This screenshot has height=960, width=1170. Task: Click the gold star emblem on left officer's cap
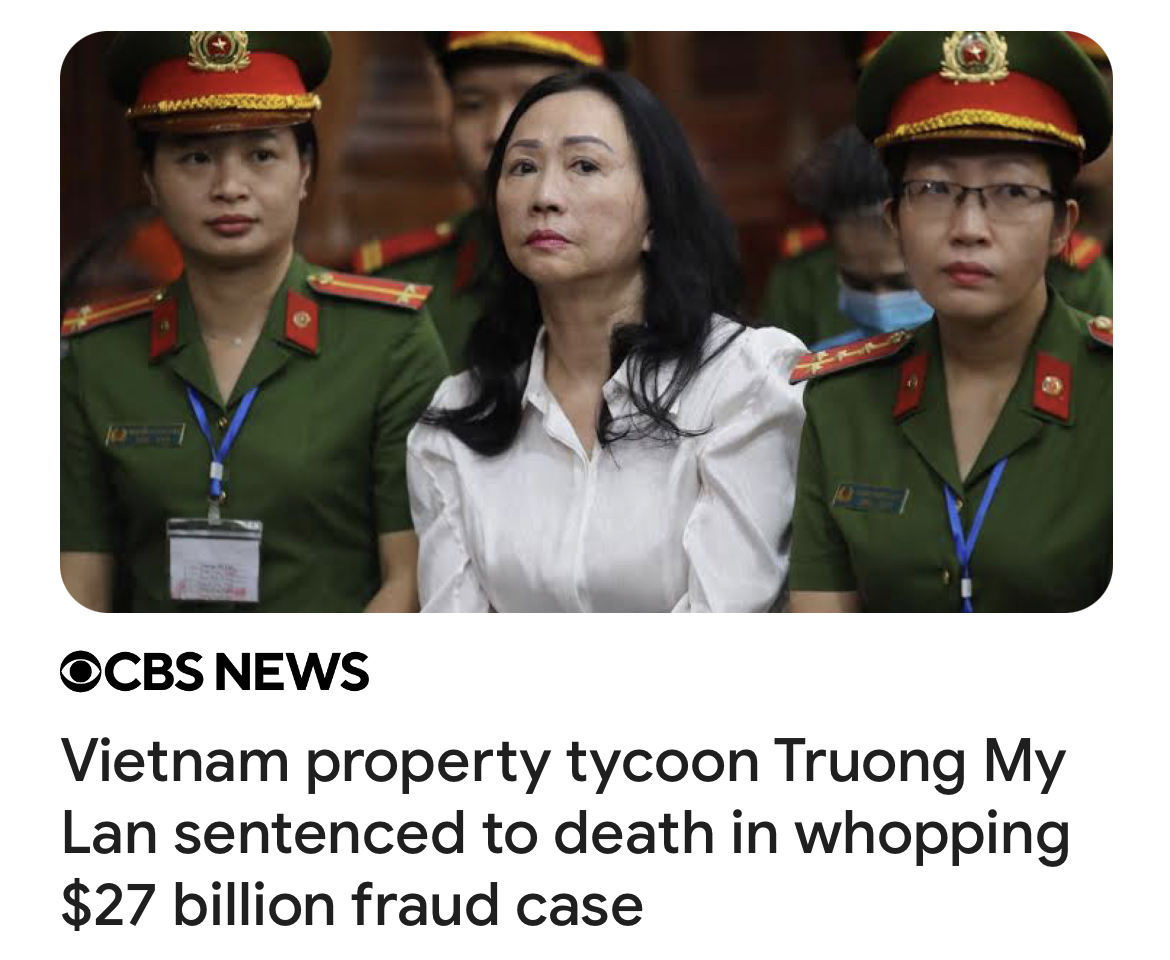(x=219, y=50)
